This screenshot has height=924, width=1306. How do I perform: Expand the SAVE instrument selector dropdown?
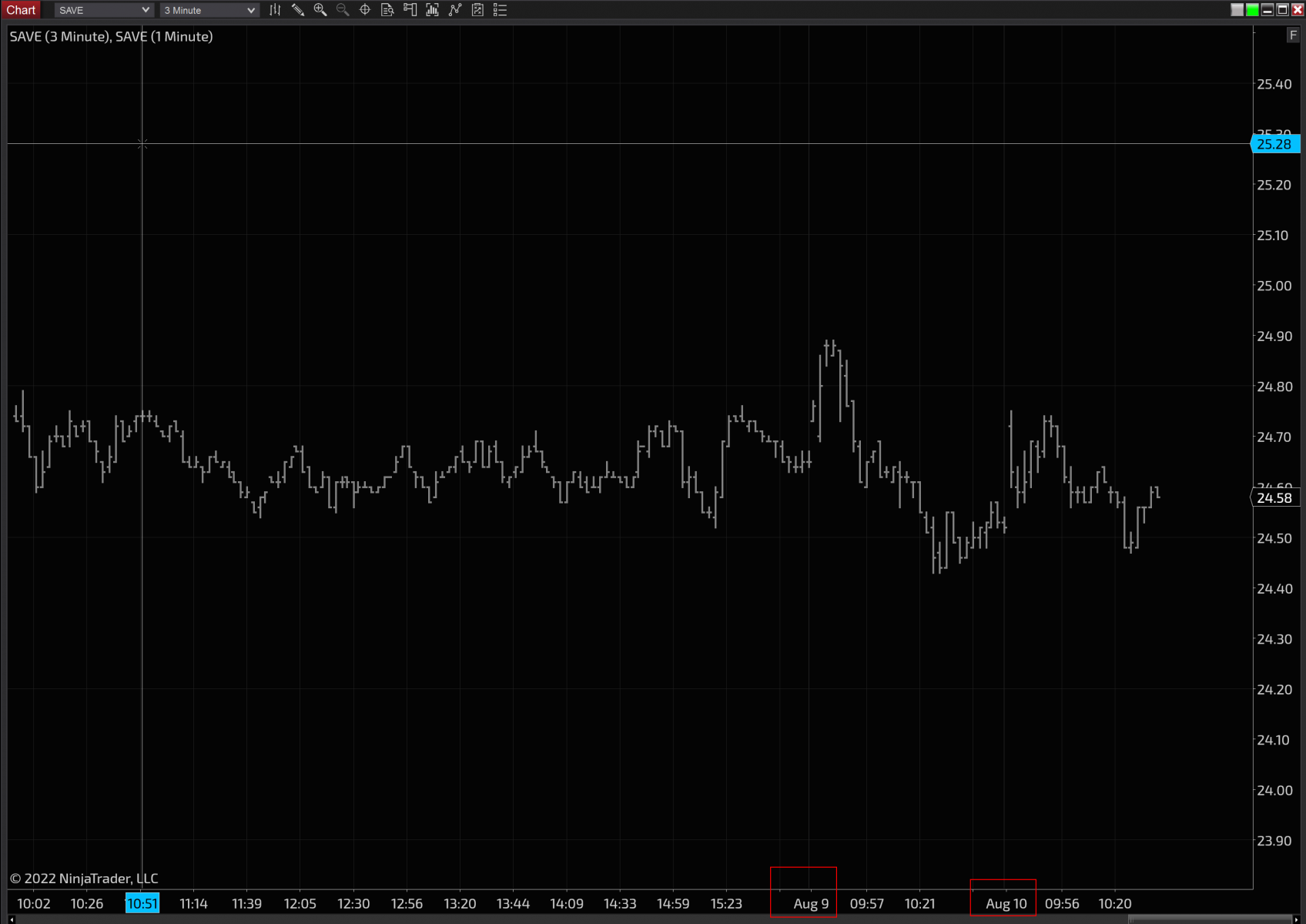click(104, 10)
